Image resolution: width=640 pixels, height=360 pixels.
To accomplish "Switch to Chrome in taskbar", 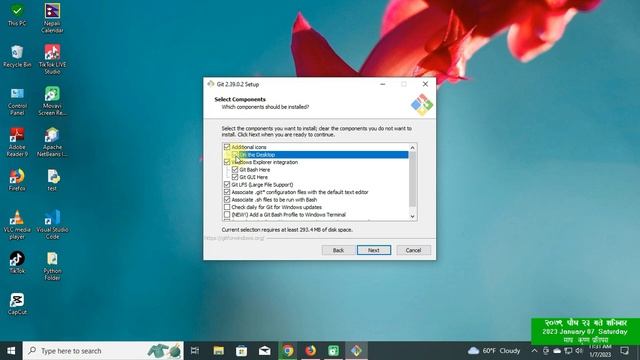I will [x=288, y=351].
